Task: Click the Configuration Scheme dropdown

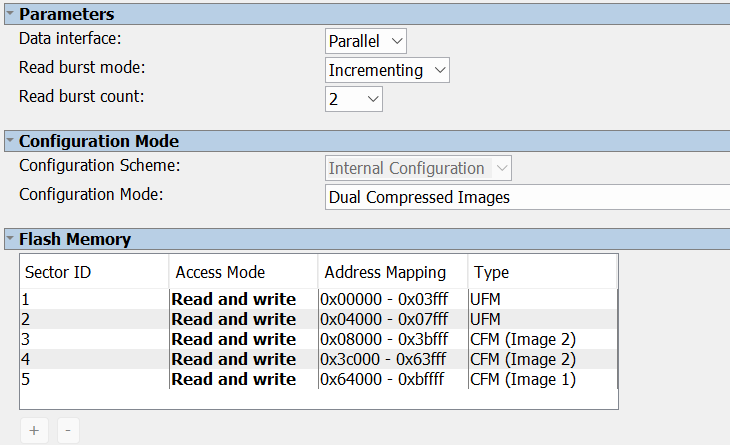Action: 419,168
